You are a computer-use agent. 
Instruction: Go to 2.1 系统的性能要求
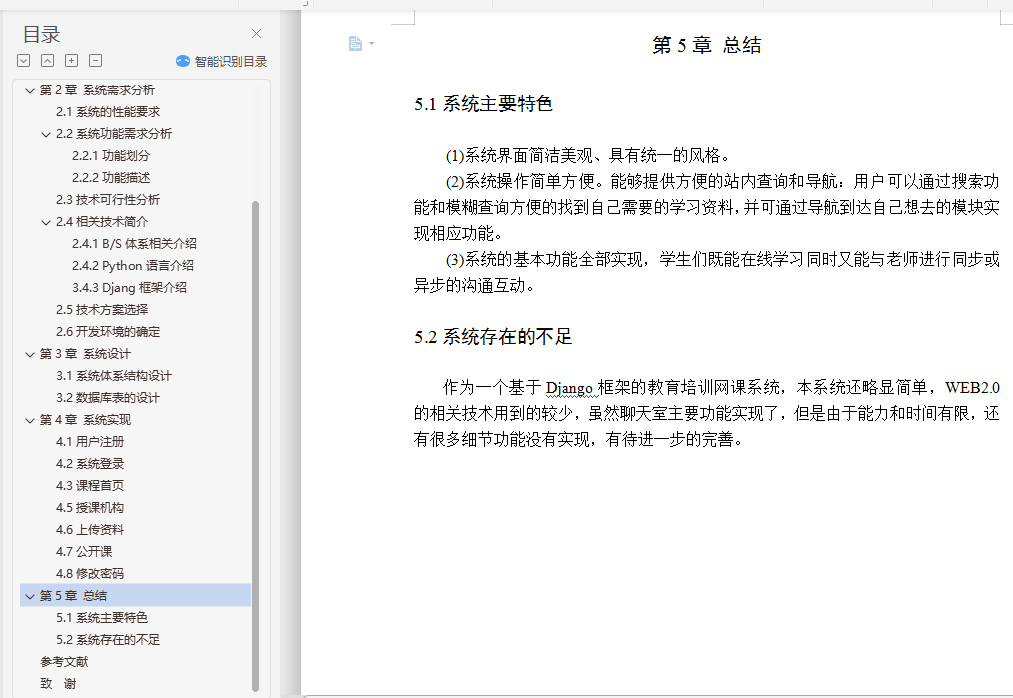(108, 112)
